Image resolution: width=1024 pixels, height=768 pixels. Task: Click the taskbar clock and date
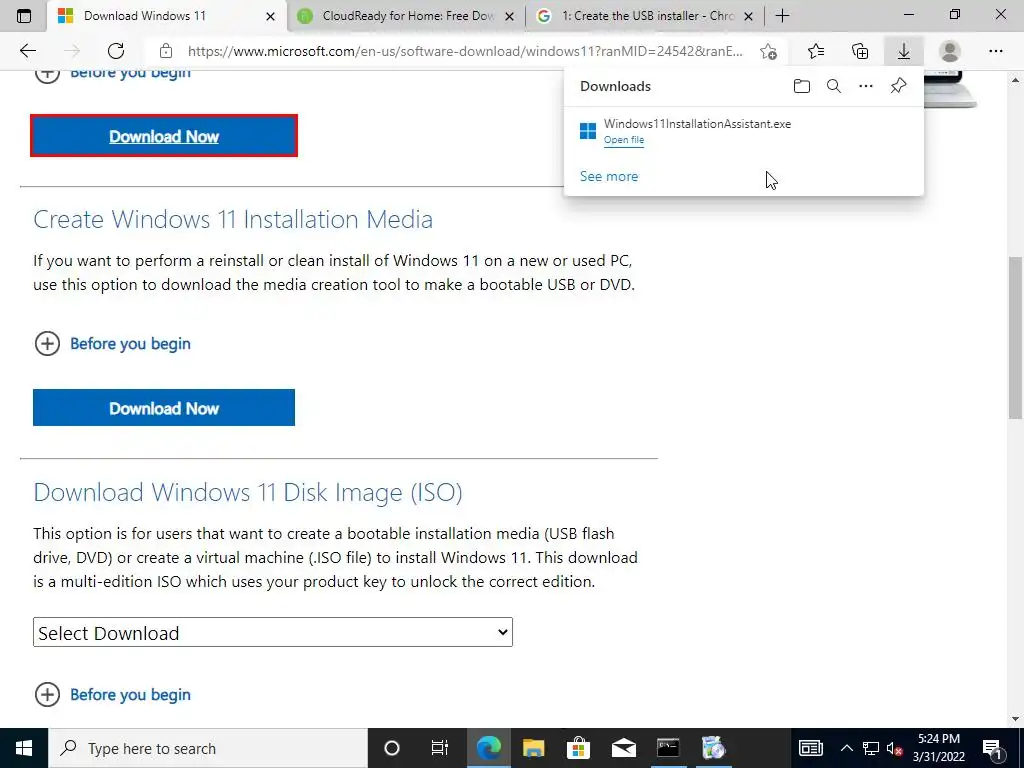[938, 748]
